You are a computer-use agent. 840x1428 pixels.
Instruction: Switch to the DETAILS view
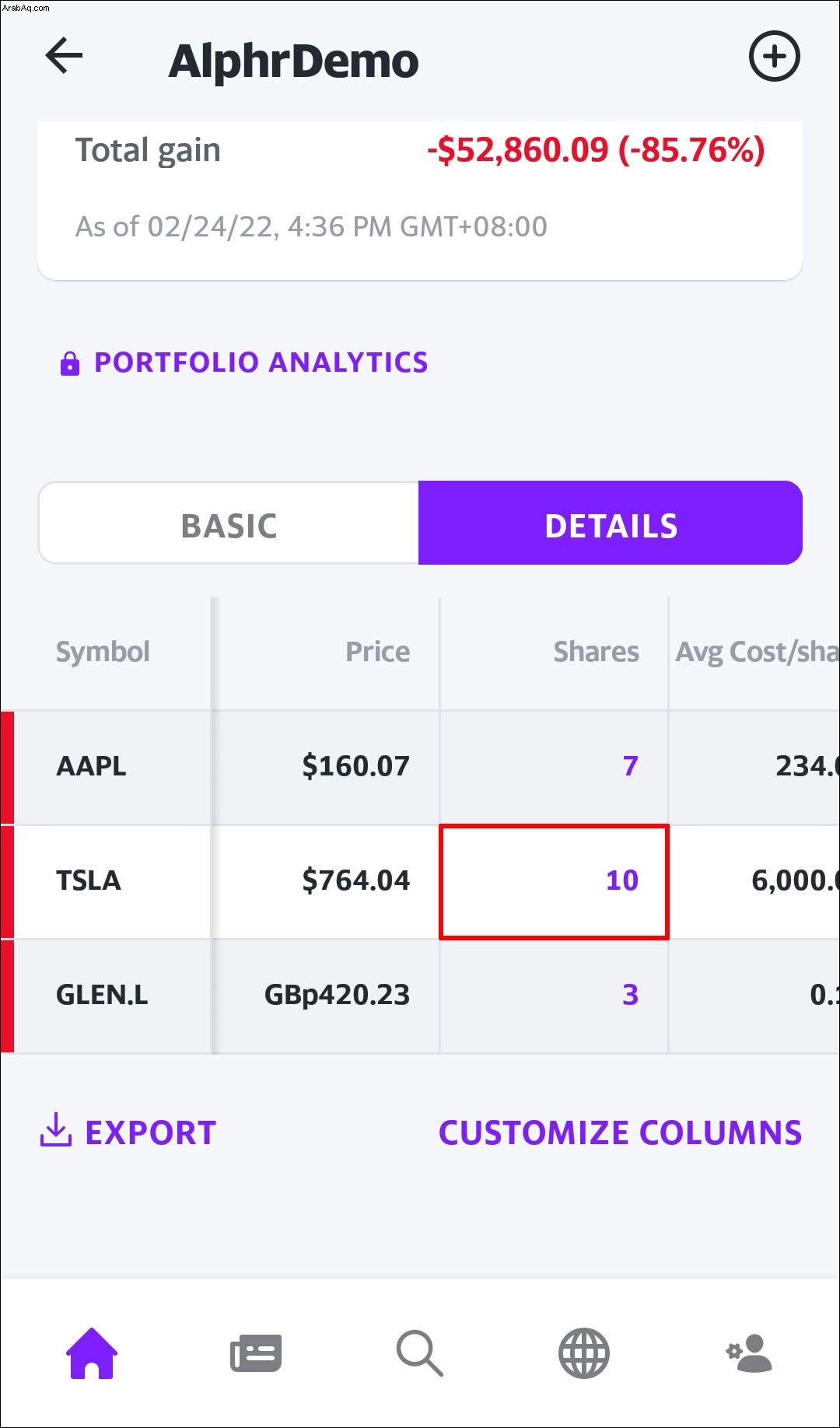tap(611, 526)
